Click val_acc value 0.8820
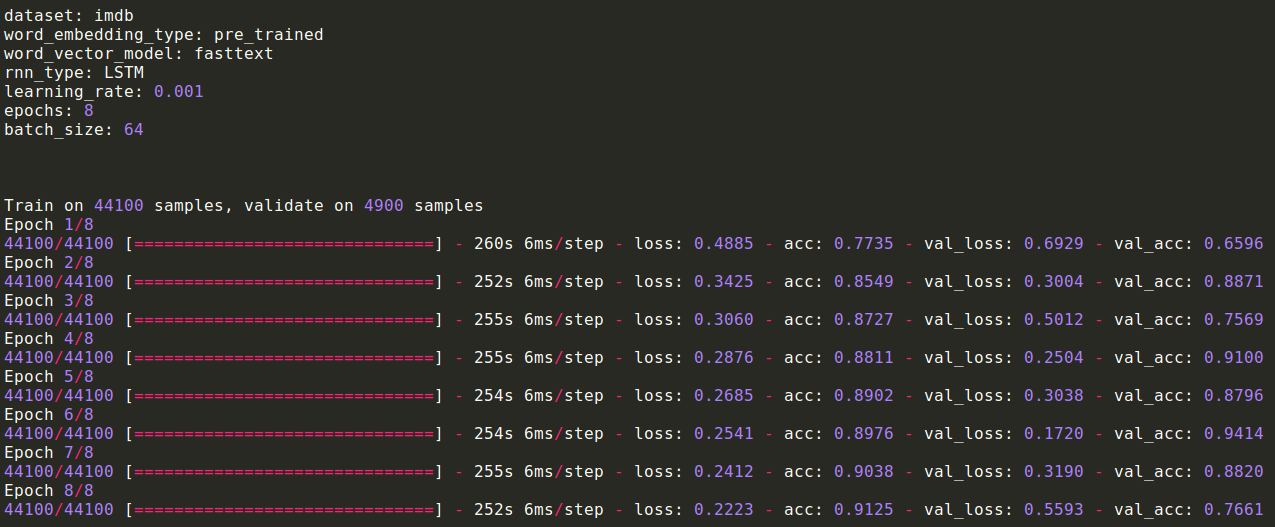Viewport: 1275px width, 527px height. tap(1234, 471)
